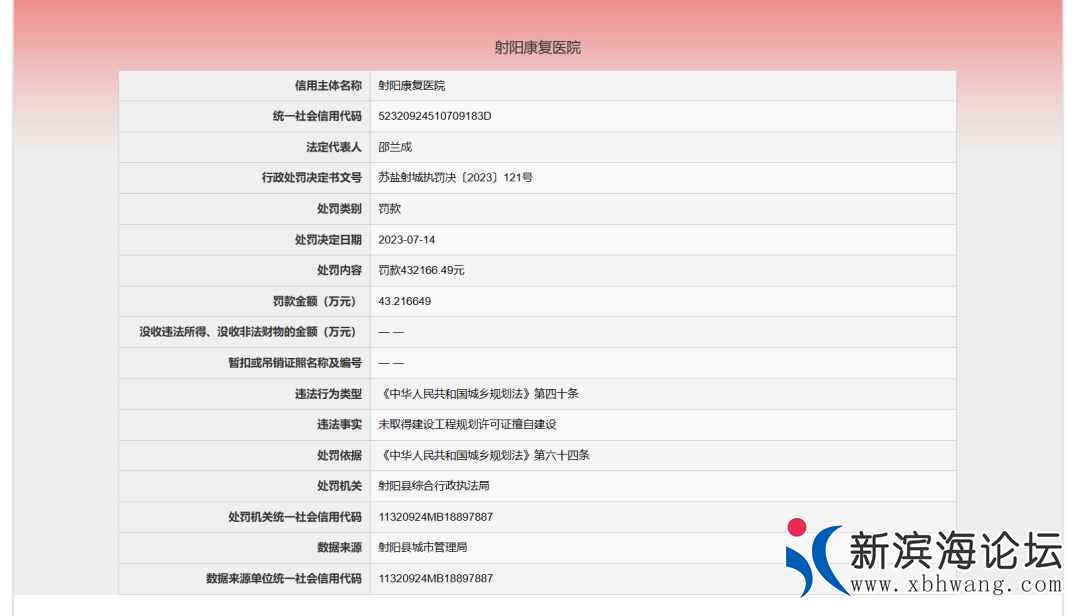This screenshot has height=616, width=1080.
Task: Click the fine amount 43.216649
Action: click(x=405, y=301)
